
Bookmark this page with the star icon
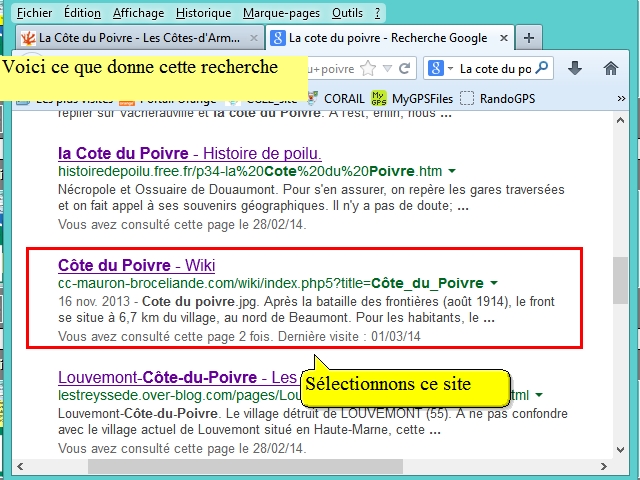(x=368, y=68)
